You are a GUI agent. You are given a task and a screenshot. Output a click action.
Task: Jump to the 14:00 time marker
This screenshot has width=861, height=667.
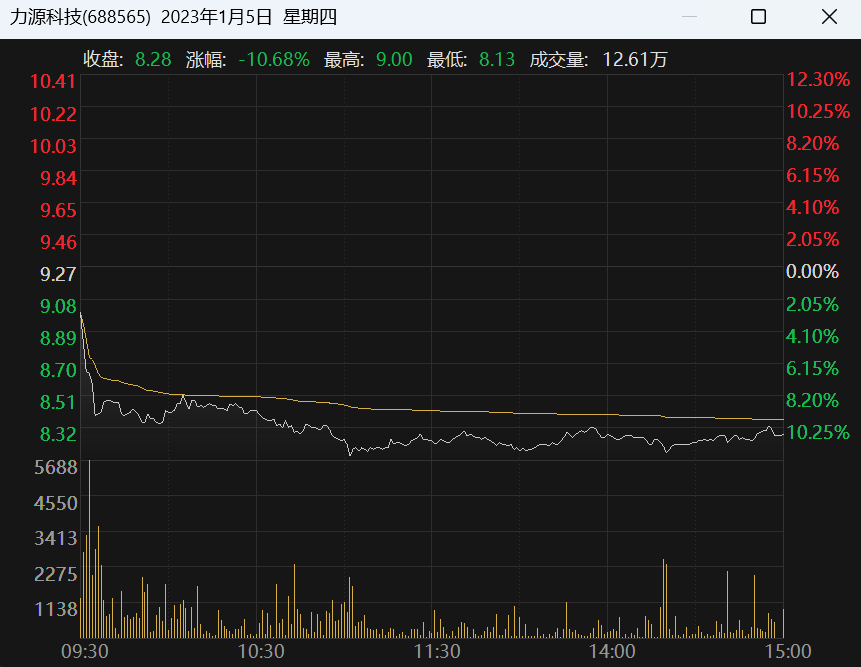[611, 652]
